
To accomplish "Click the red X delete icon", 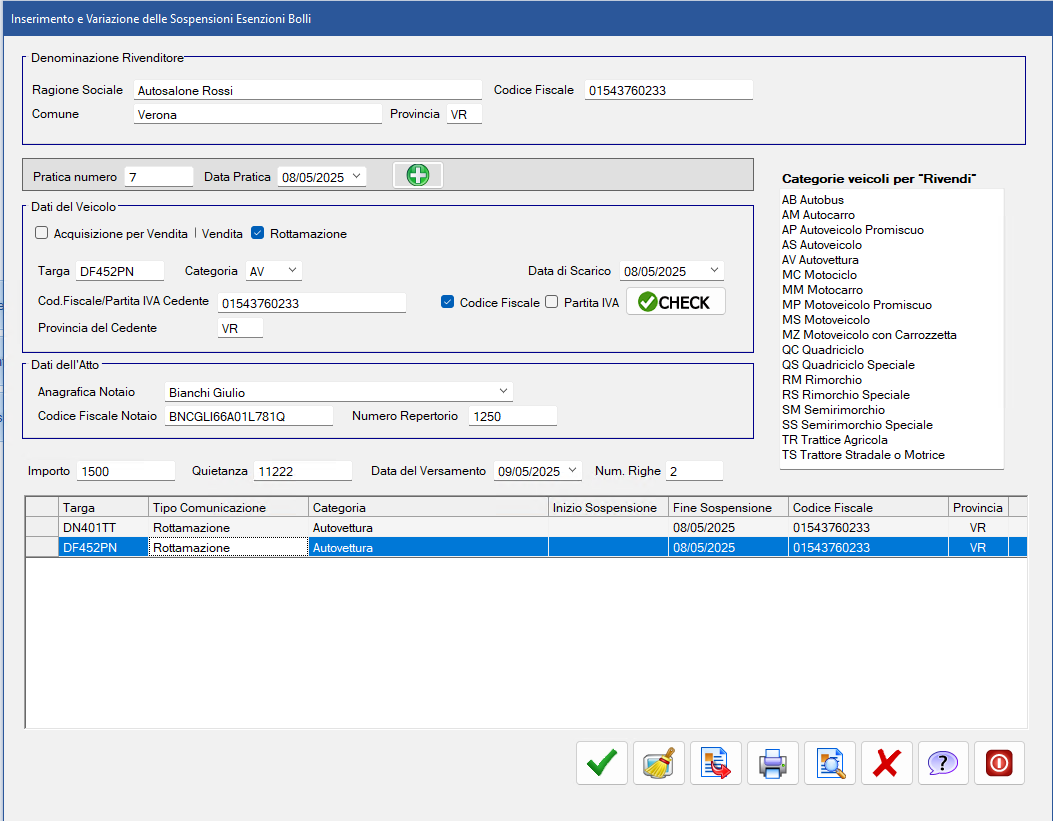I will [886, 764].
